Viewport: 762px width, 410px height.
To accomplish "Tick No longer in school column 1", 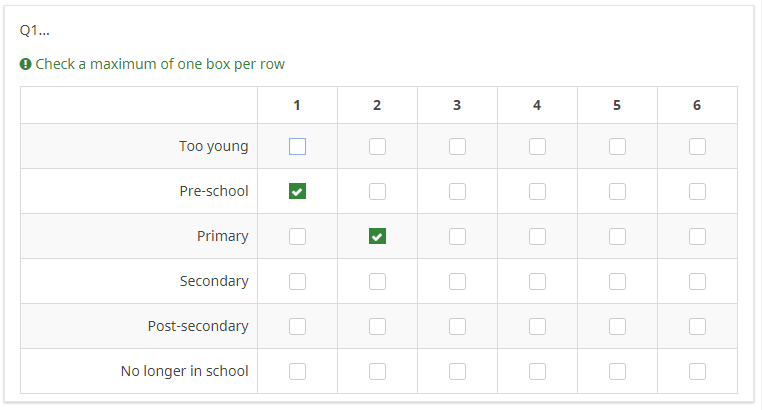I will (x=297, y=372).
